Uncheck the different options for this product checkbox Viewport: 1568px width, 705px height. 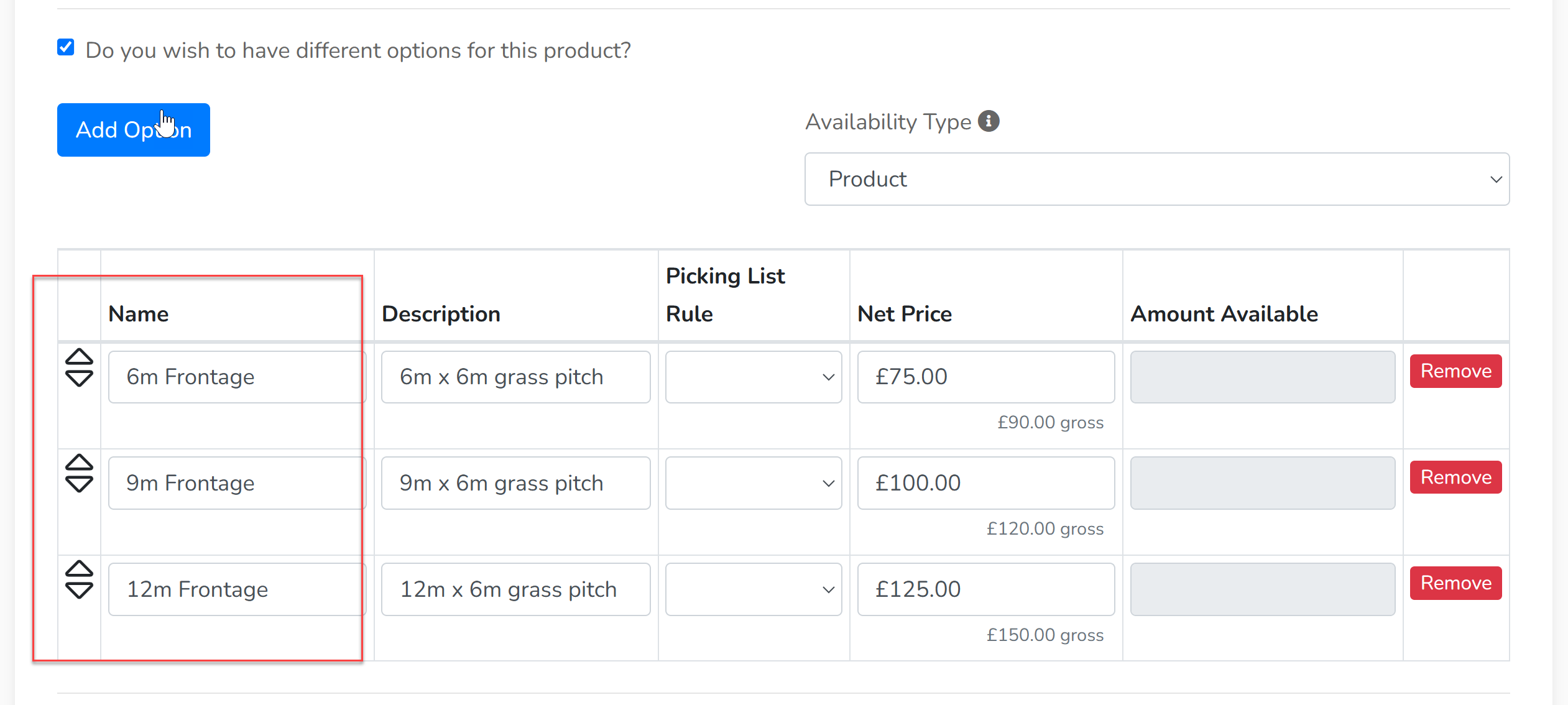[x=66, y=47]
